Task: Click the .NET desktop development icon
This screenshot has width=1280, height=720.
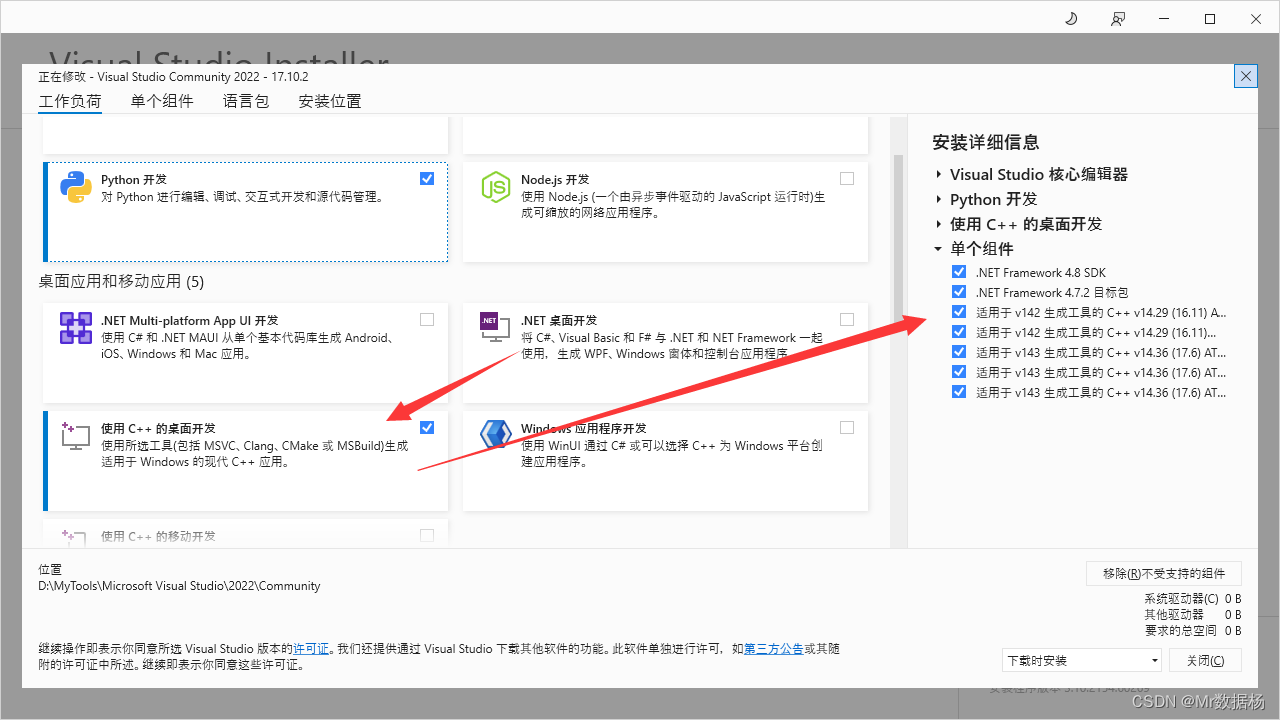Action: click(x=496, y=328)
